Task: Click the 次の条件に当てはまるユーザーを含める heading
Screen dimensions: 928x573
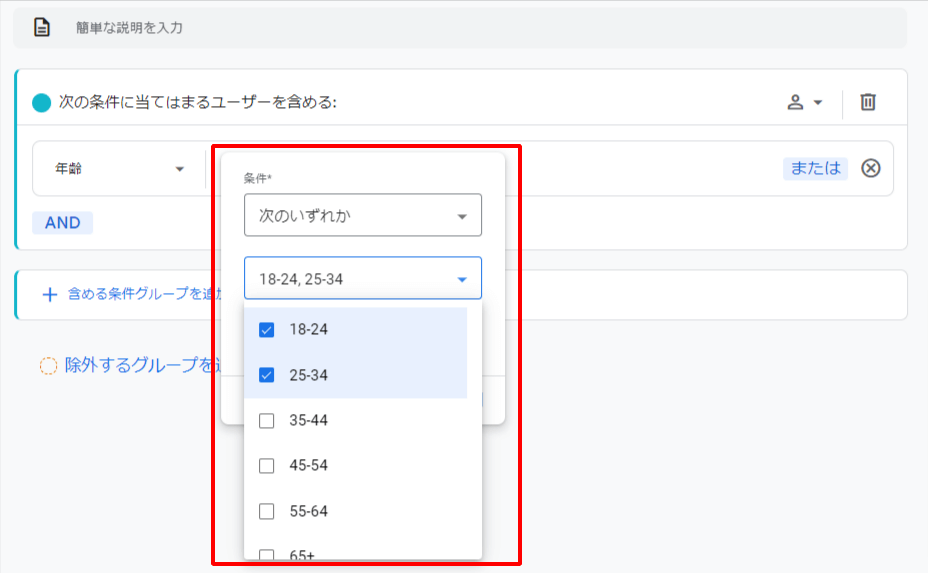Action: click(198, 102)
